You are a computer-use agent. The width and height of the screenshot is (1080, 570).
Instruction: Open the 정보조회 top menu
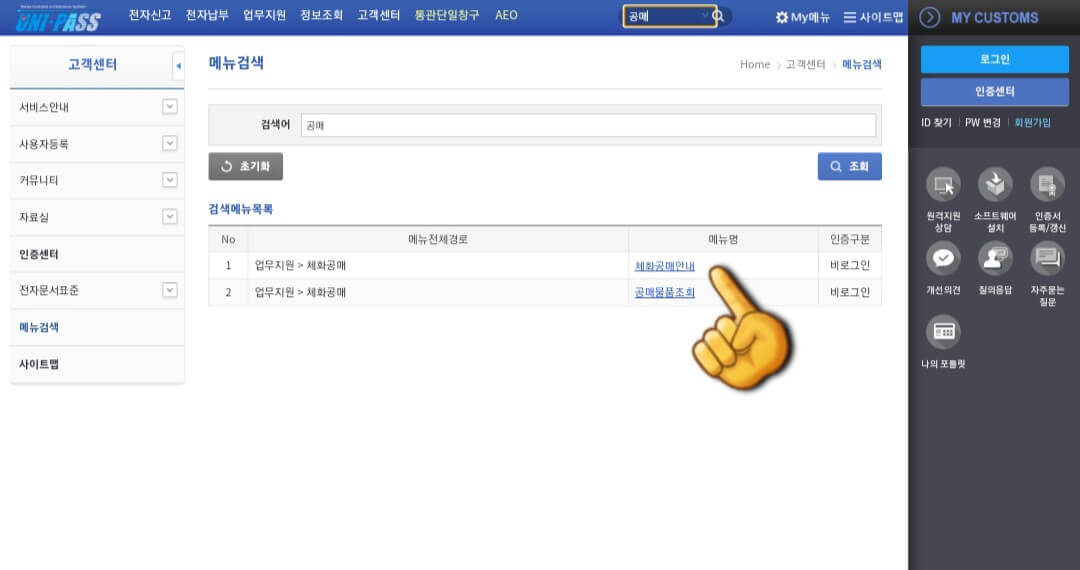pos(321,15)
